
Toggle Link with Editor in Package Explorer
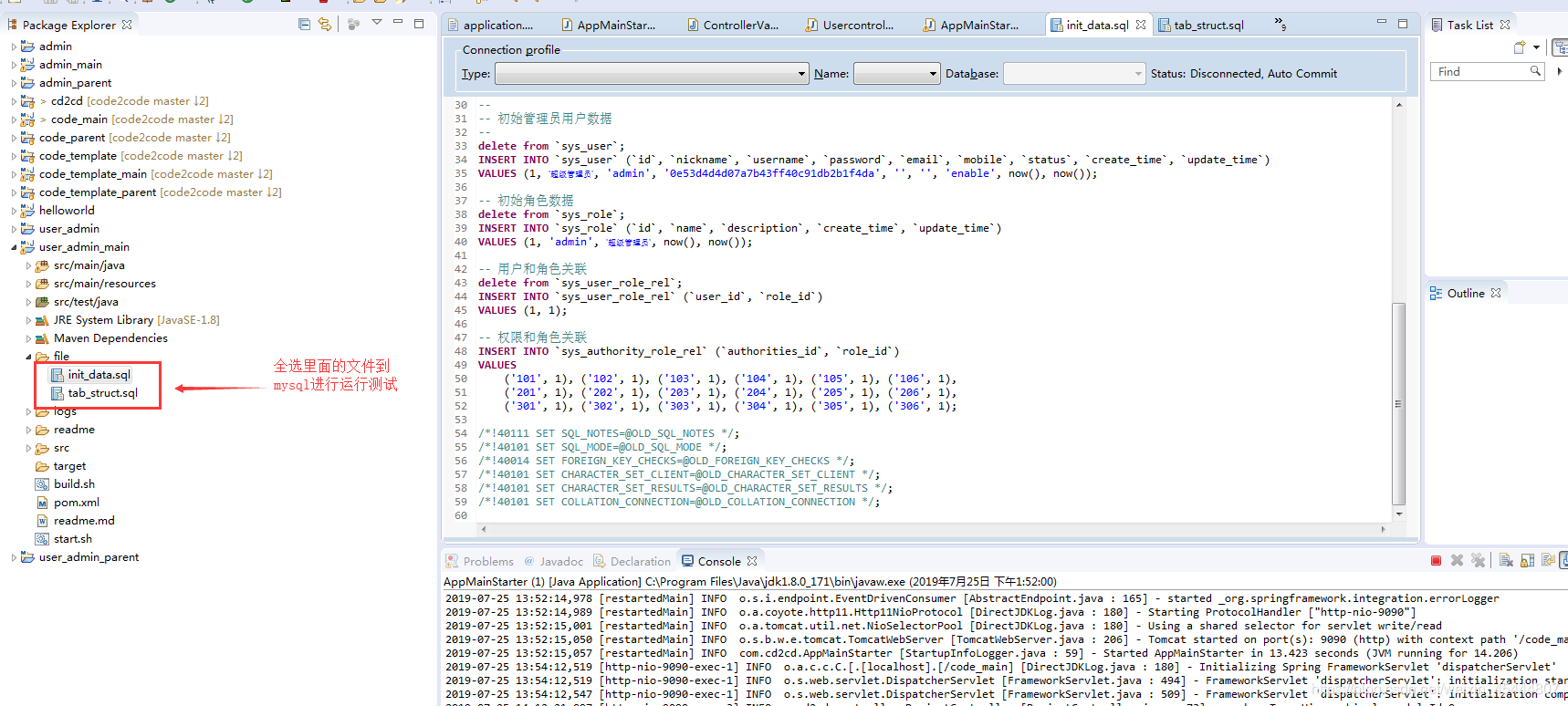(x=325, y=25)
